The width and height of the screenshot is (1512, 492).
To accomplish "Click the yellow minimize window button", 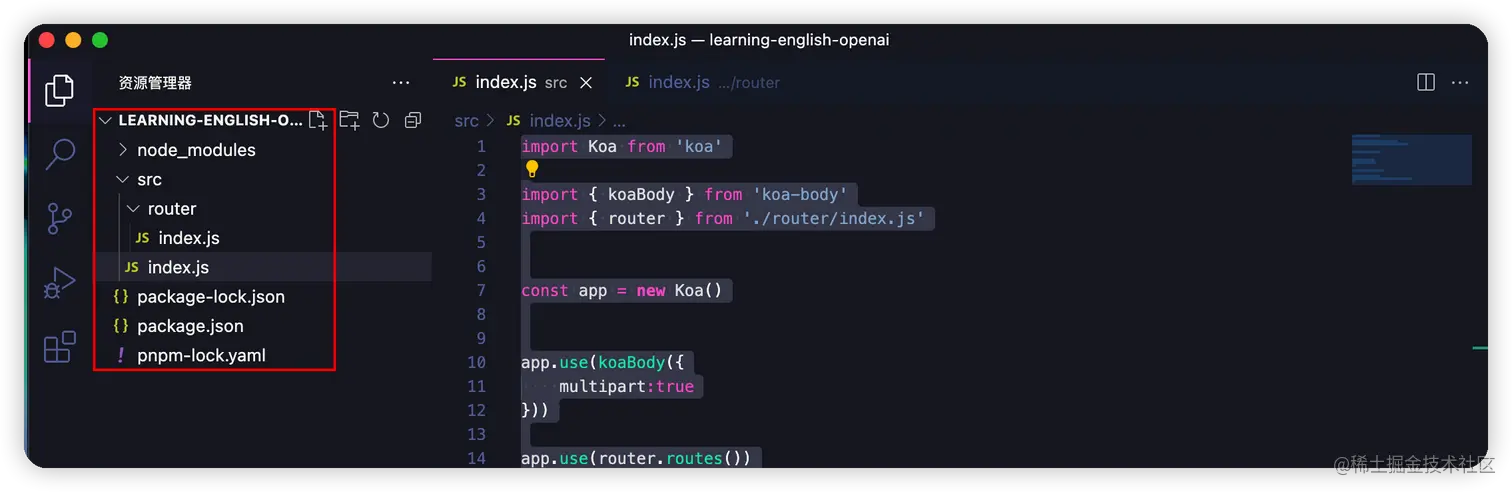I will coord(73,40).
